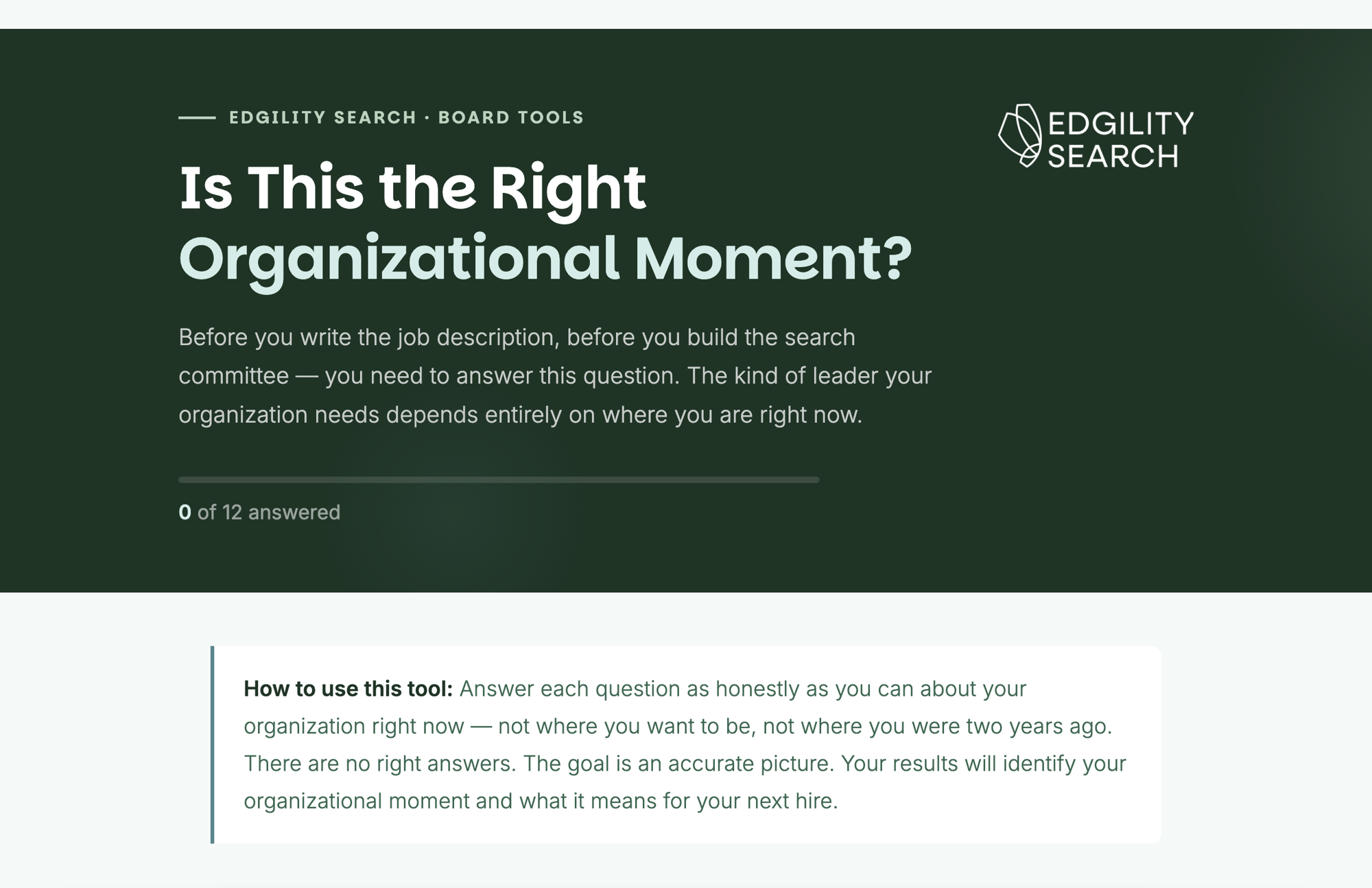
Task: Click the blue accent bar on instruction card
Action: (213, 745)
